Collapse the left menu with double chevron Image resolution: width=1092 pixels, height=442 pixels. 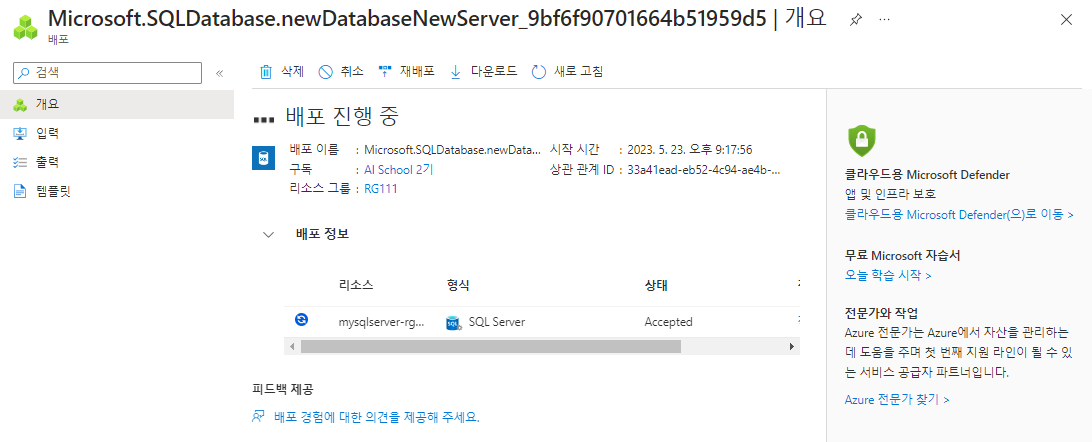pyautogui.click(x=219, y=73)
